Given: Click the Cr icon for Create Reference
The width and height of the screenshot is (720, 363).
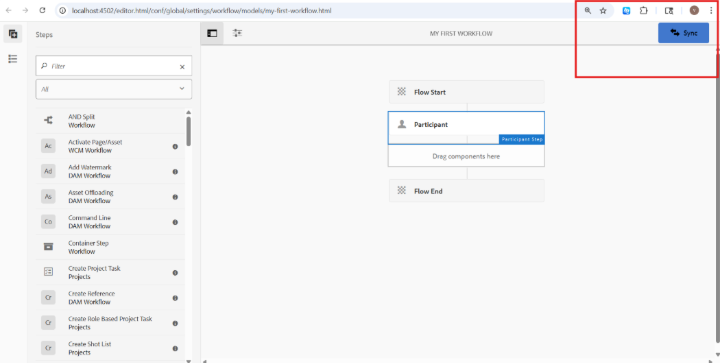Looking at the screenshot, I should [48, 297].
